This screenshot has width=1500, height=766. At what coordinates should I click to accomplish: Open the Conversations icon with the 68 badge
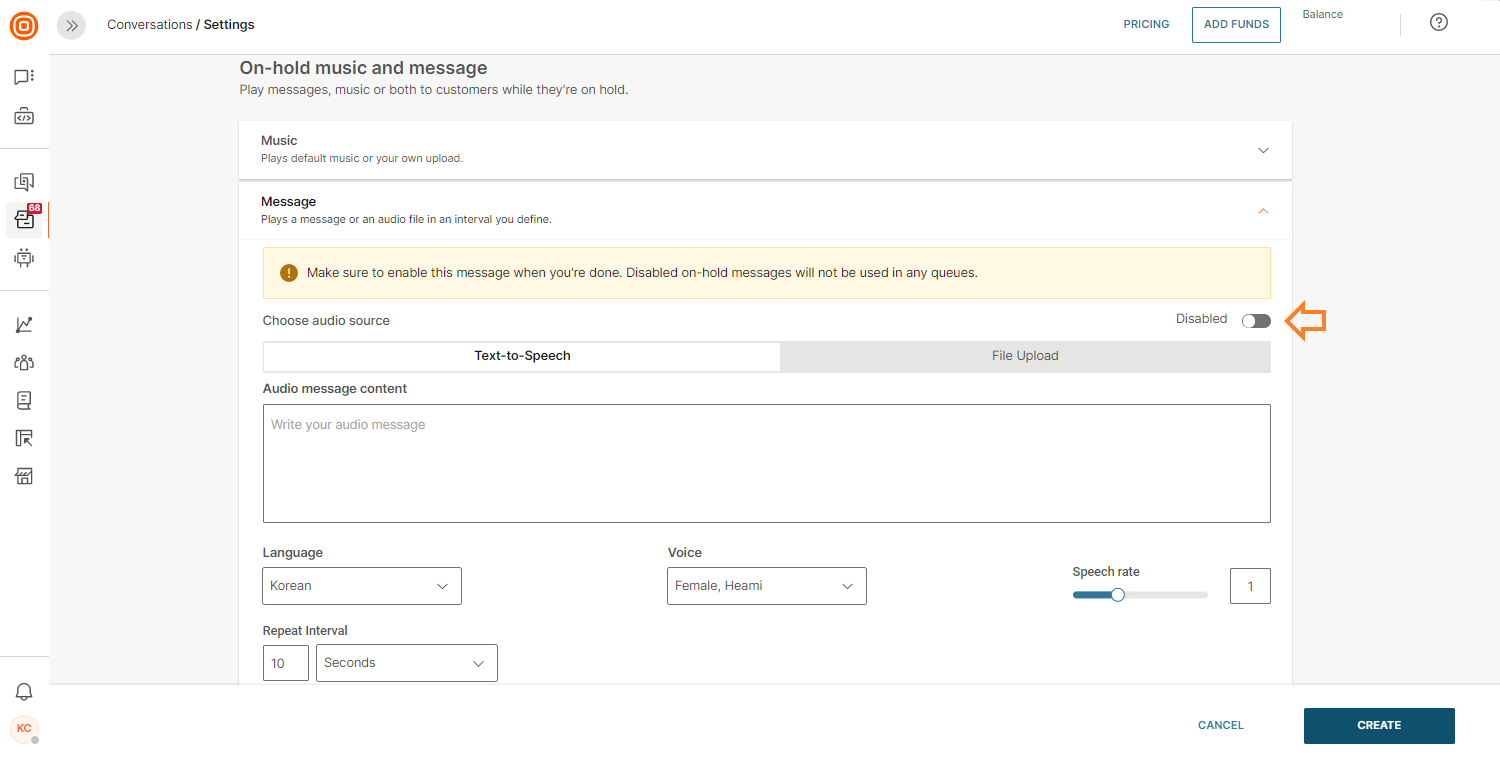coord(25,219)
